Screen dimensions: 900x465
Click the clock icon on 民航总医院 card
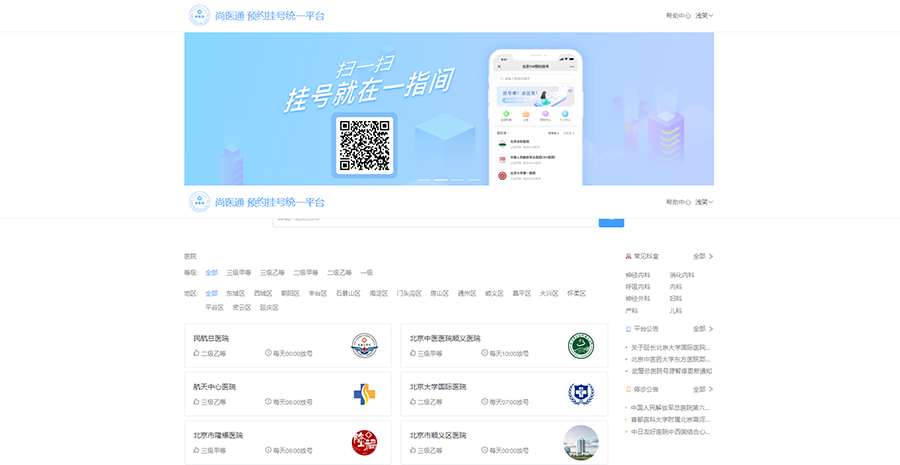268,353
